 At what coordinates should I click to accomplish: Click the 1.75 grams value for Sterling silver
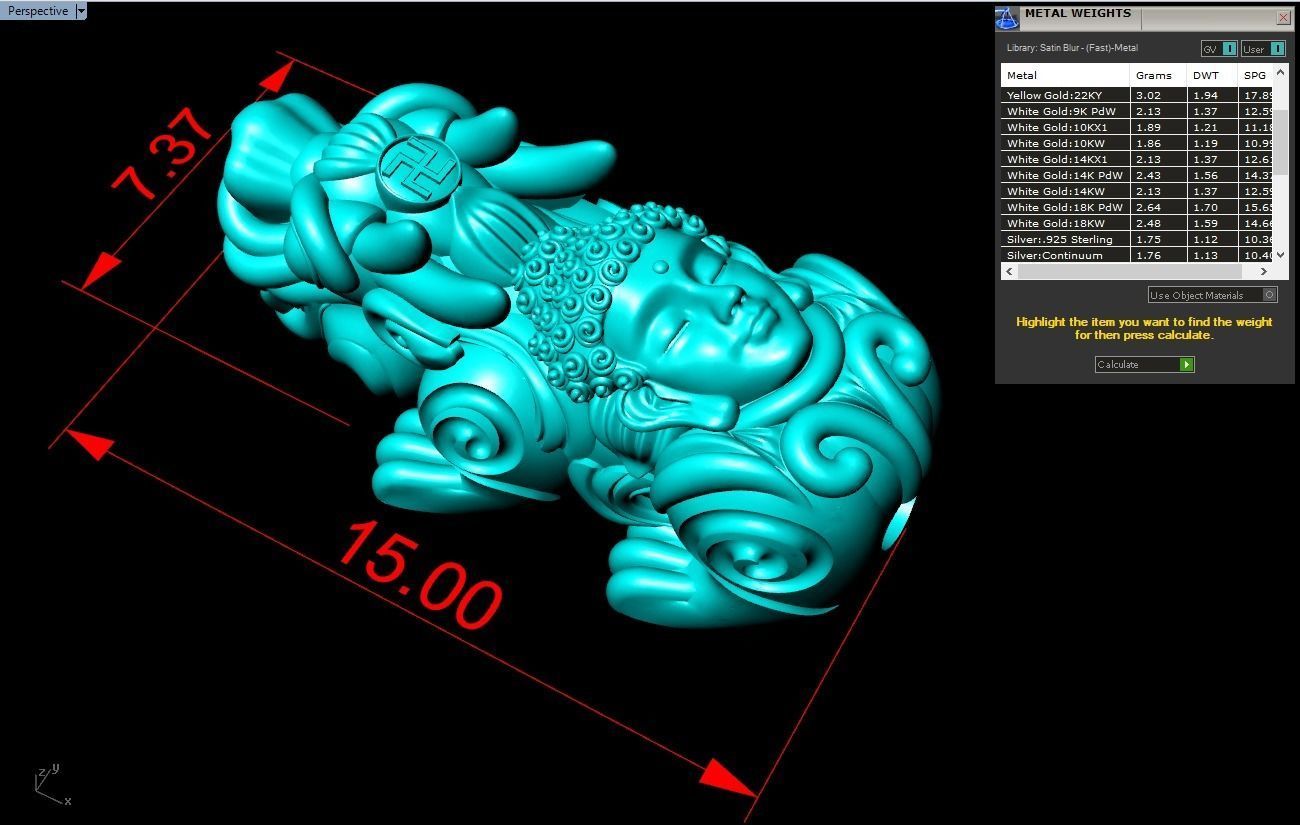1159,239
